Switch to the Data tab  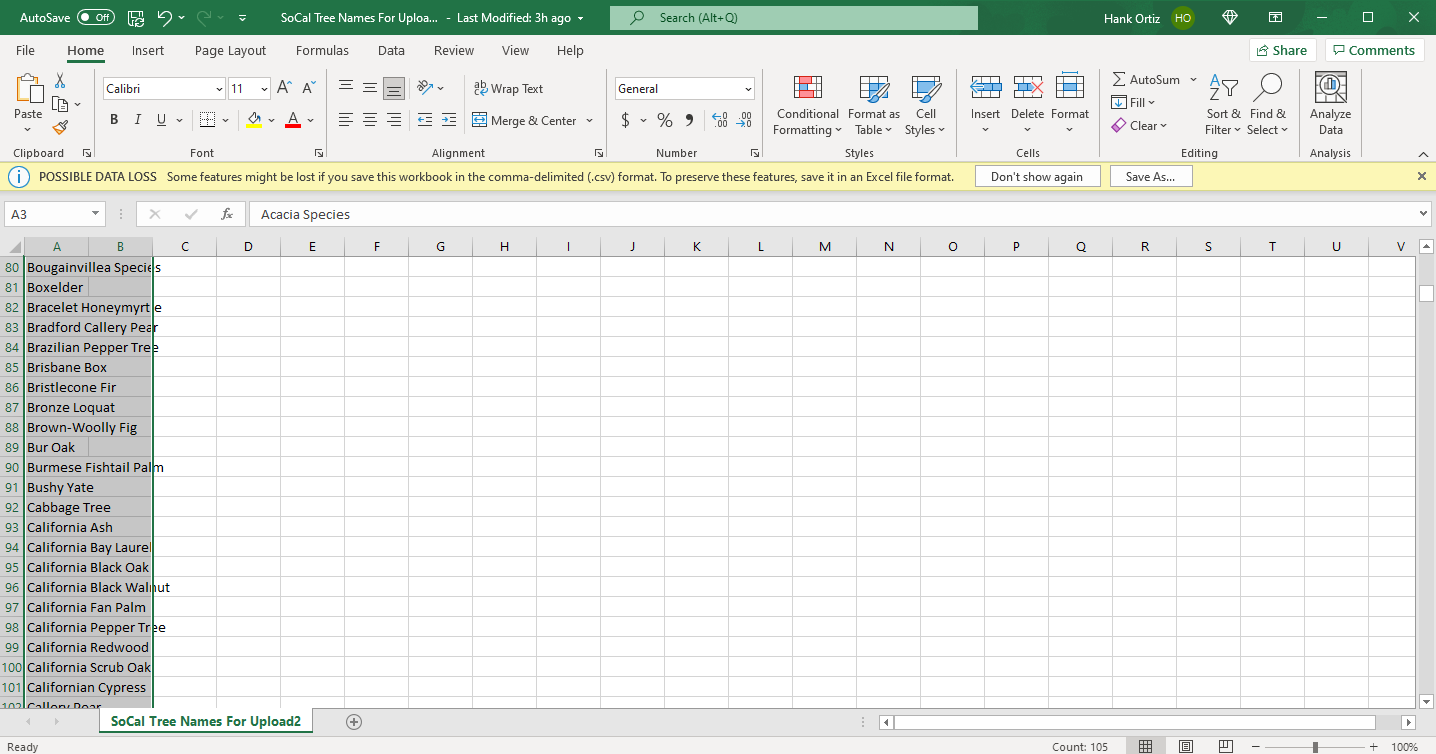point(391,50)
